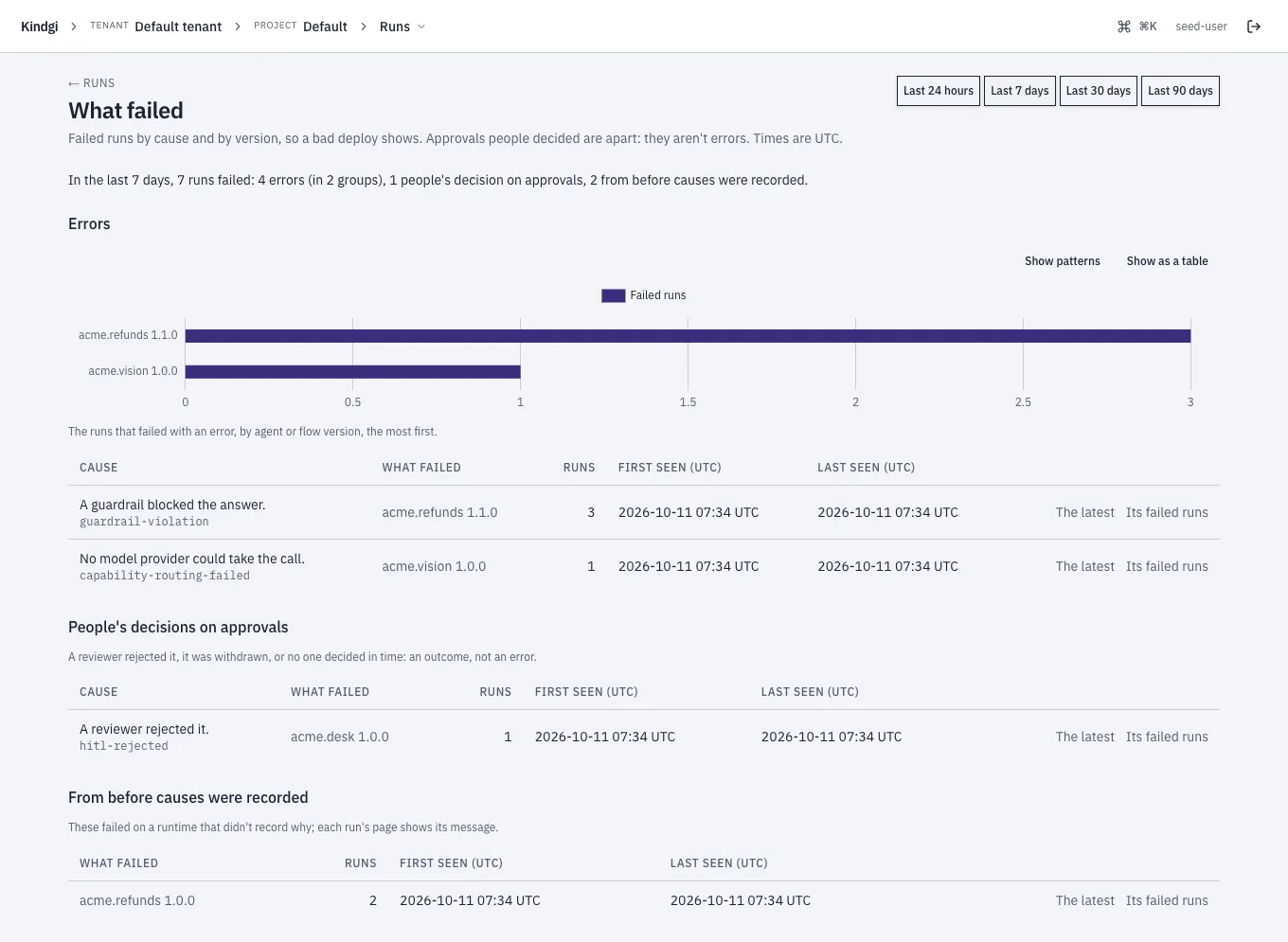This screenshot has width=1288, height=942.
Task: Click From before causes were recorded heading
Action: click(x=188, y=797)
